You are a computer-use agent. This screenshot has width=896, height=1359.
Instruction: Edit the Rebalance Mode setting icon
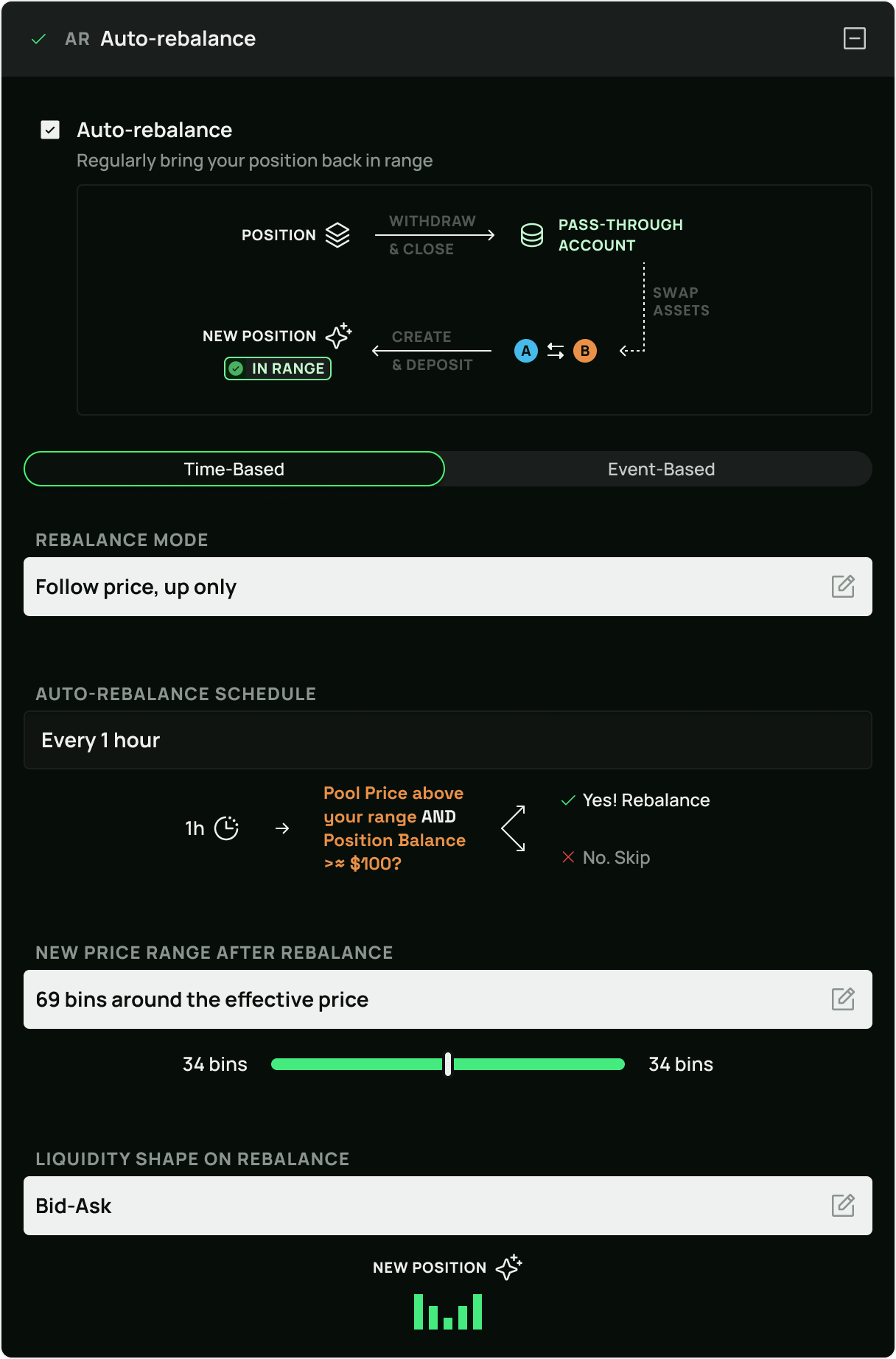click(x=843, y=587)
